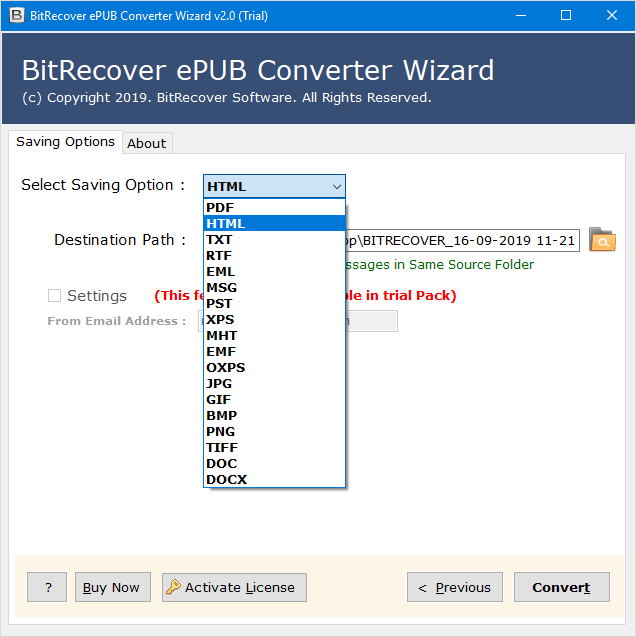The width and height of the screenshot is (636, 637).
Task: Select DOC as the output format
Action: point(274,463)
